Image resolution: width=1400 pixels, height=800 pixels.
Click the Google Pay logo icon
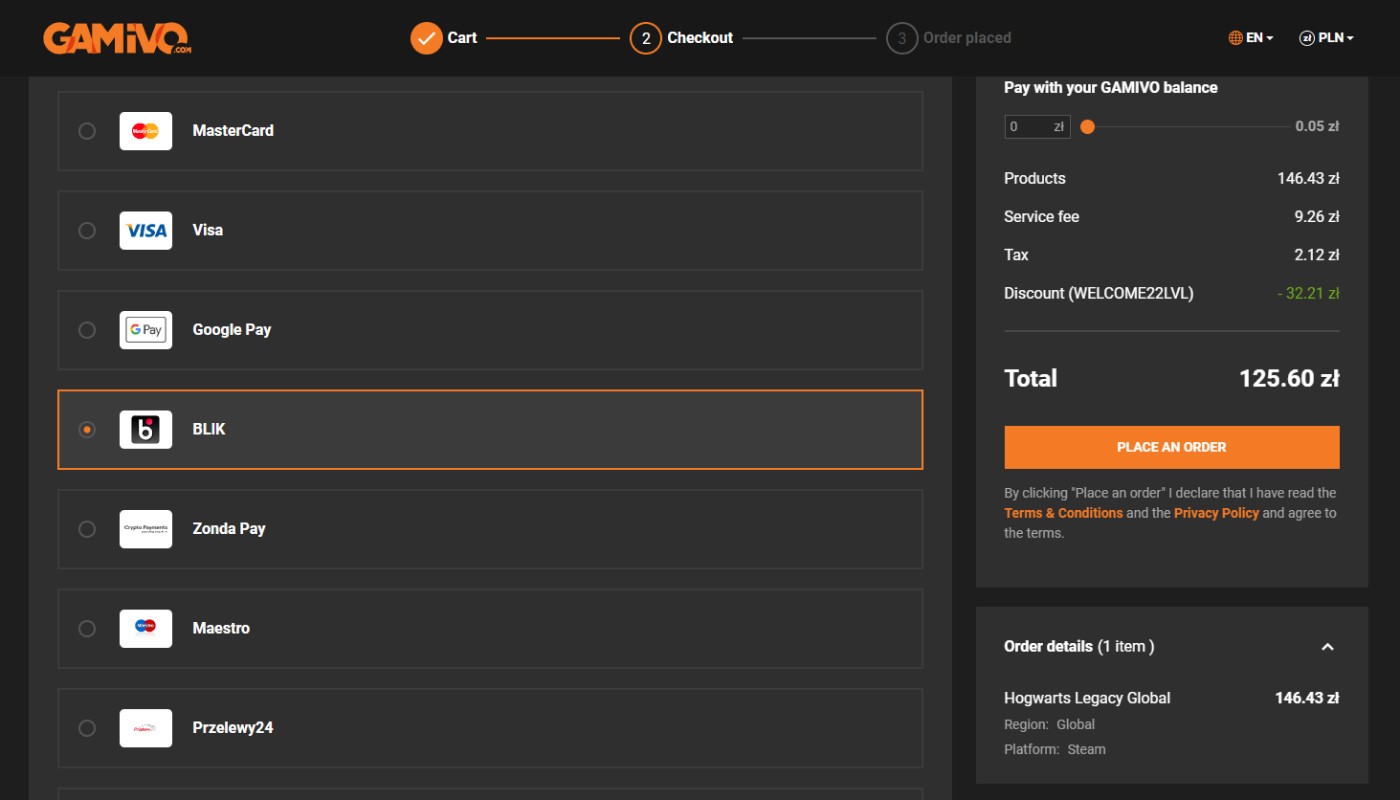[x=146, y=330]
